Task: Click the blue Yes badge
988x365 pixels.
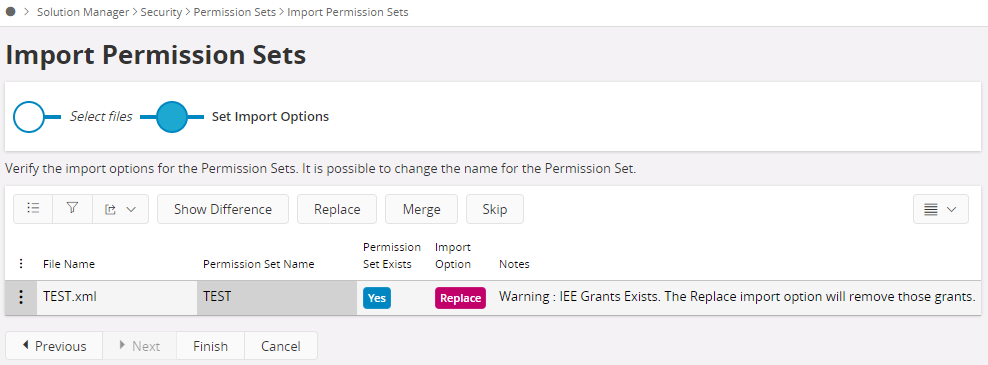Action: pyautogui.click(x=377, y=298)
